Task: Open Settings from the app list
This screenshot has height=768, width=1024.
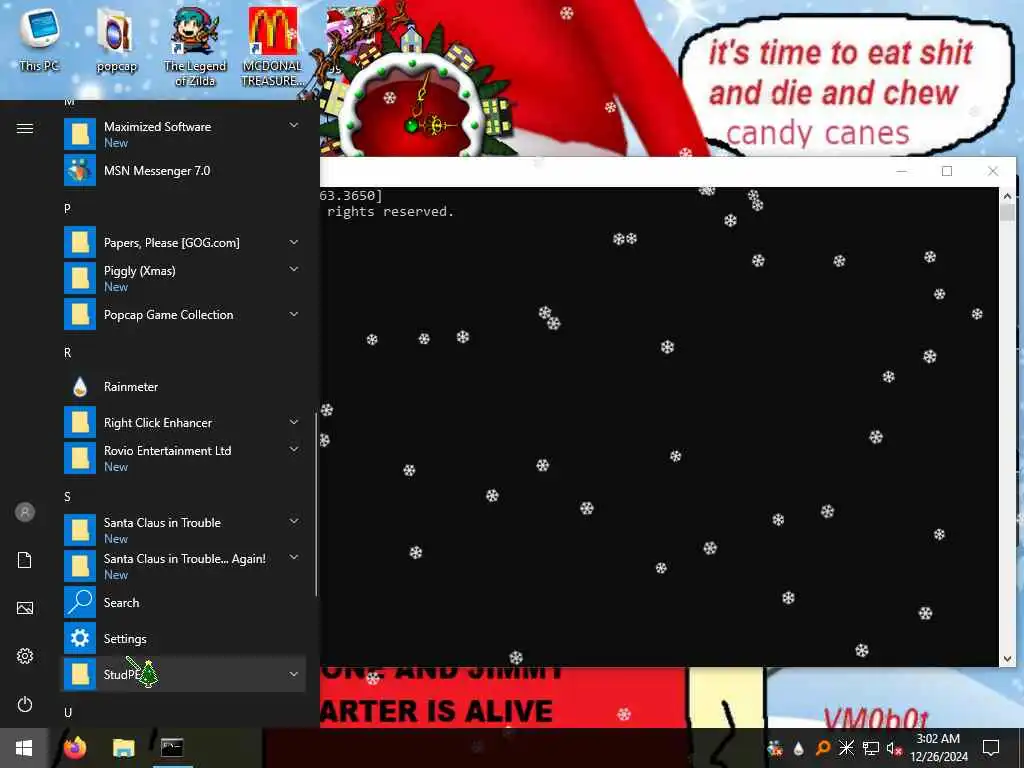Action: coord(184,639)
